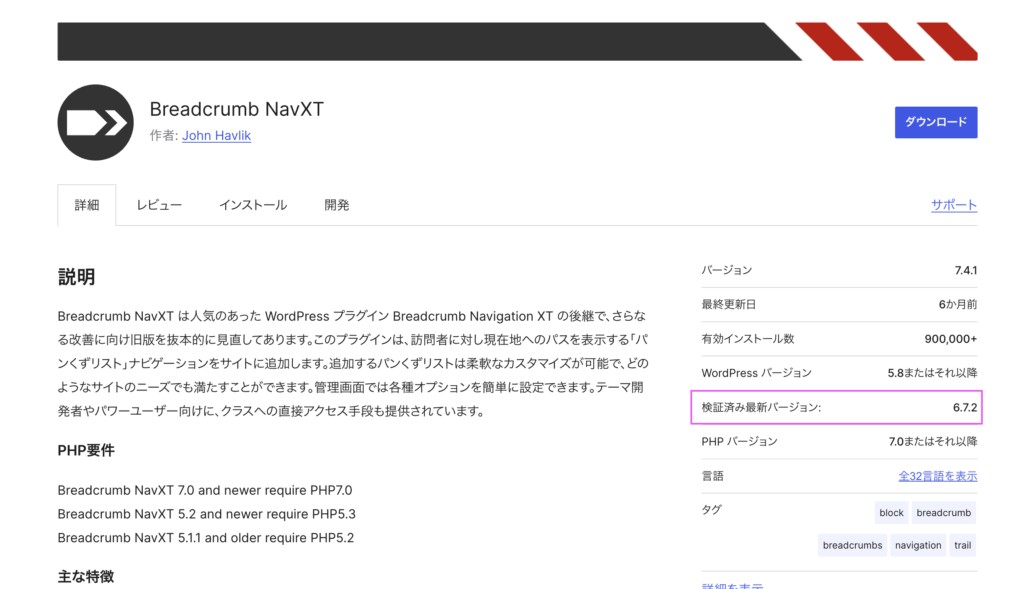This screenshot has height=589, width=1024.
Task: Click the PHP バージョン label
Action: point(739,441)
